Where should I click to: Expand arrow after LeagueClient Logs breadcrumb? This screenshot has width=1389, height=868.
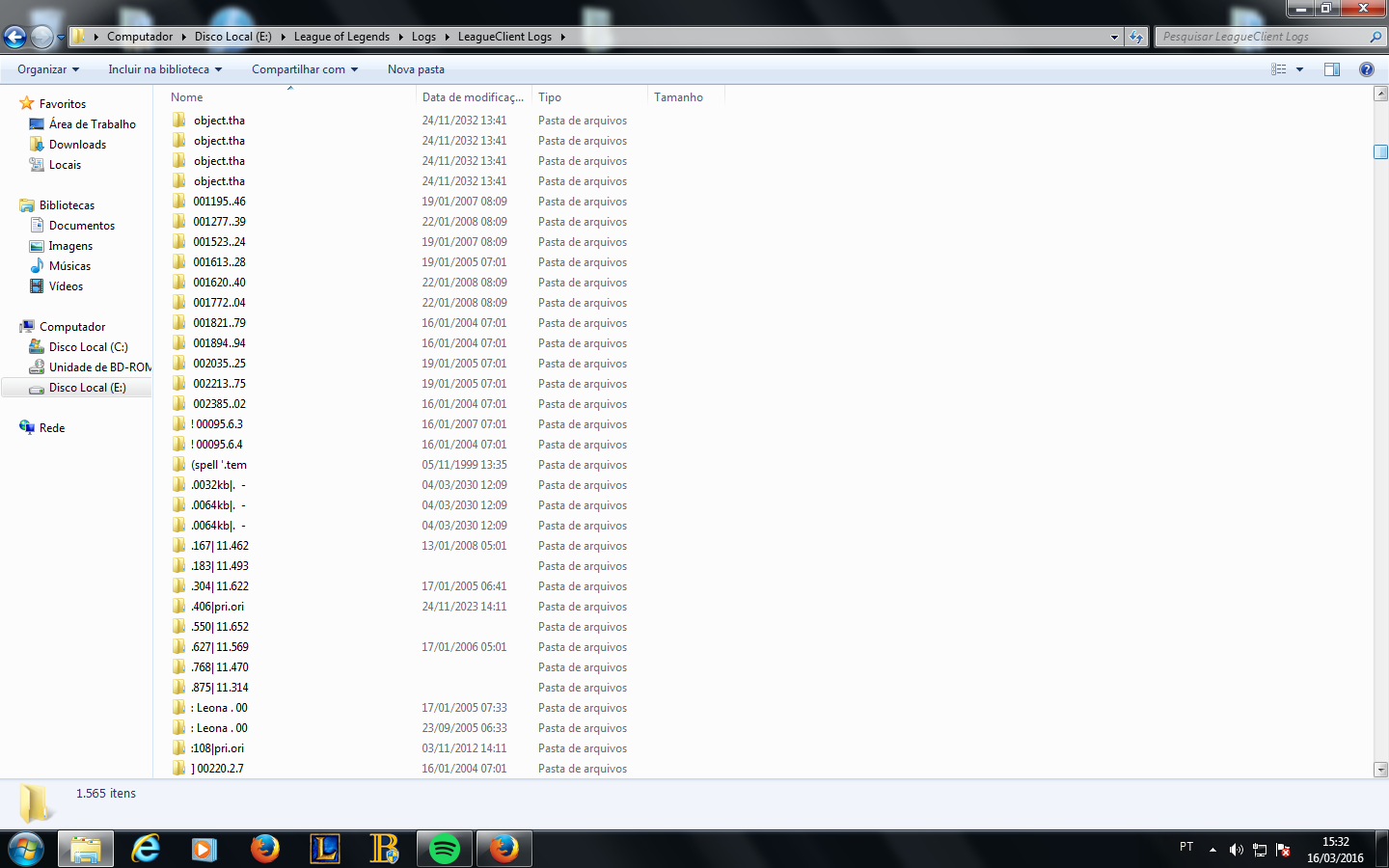pyautogui.click(x=562, y=37)
